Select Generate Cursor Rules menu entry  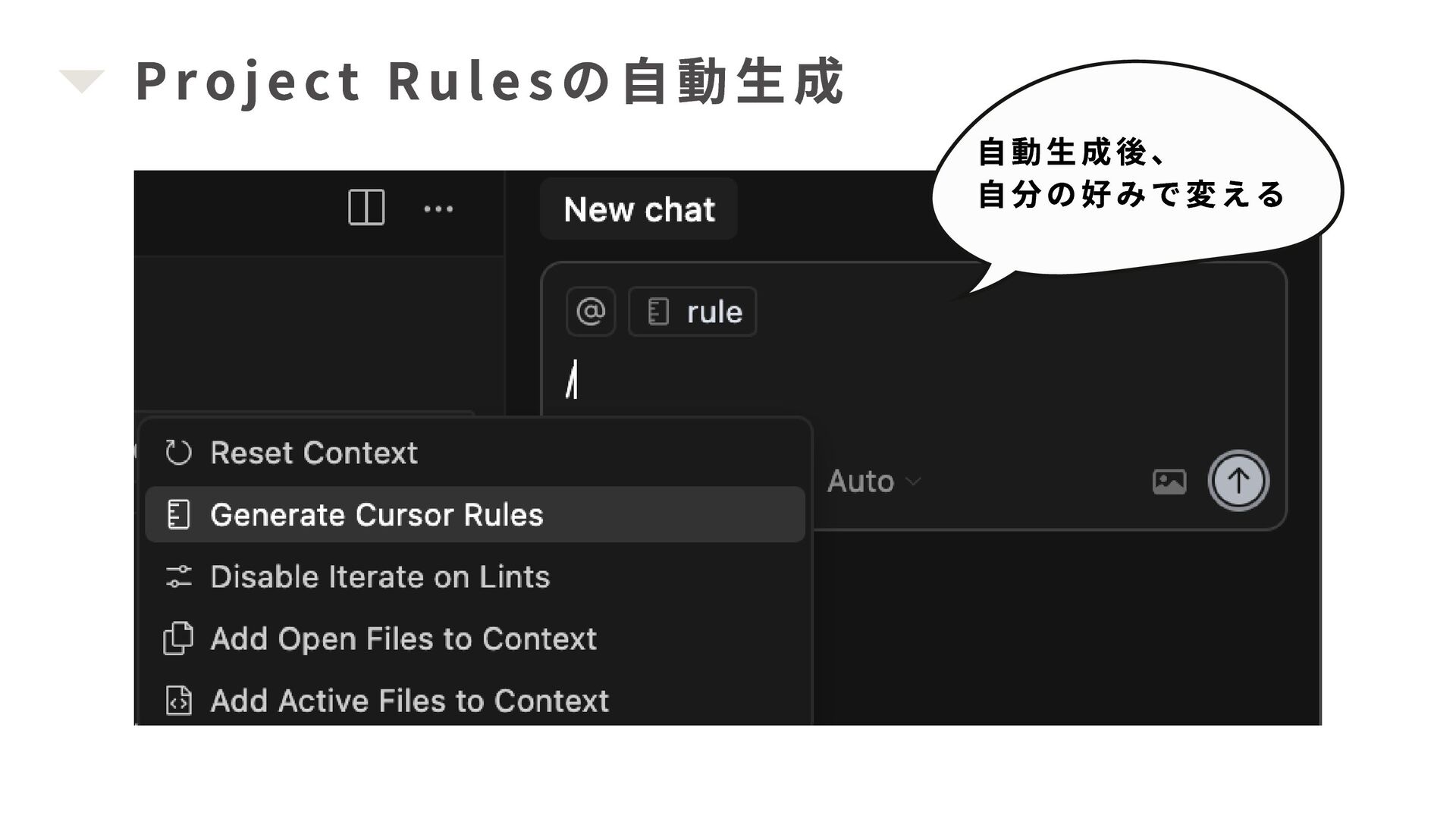coord(475,515)
